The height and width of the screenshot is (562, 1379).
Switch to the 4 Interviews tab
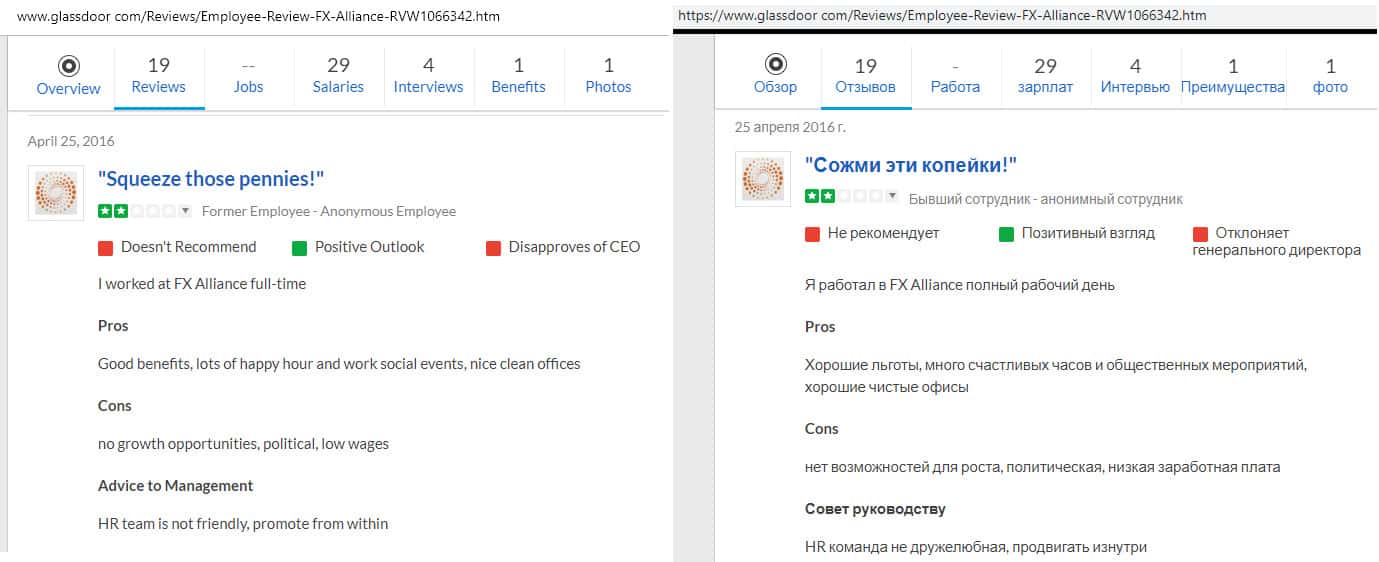tap(428, 76)
